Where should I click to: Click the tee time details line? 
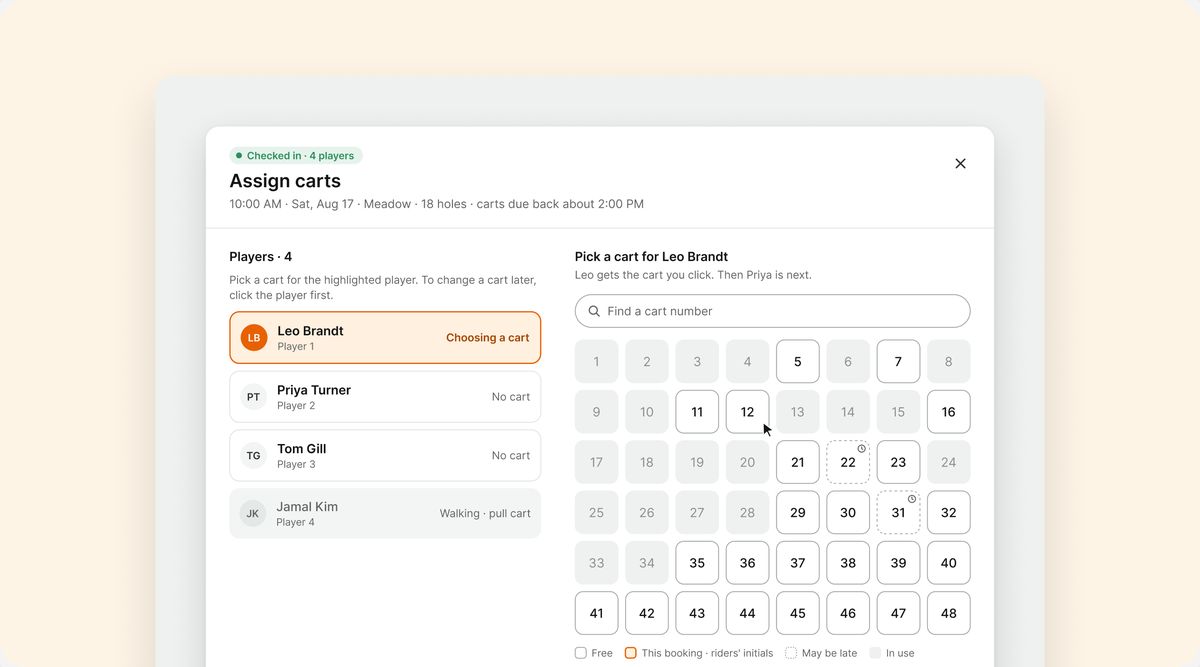pos(437,204)
